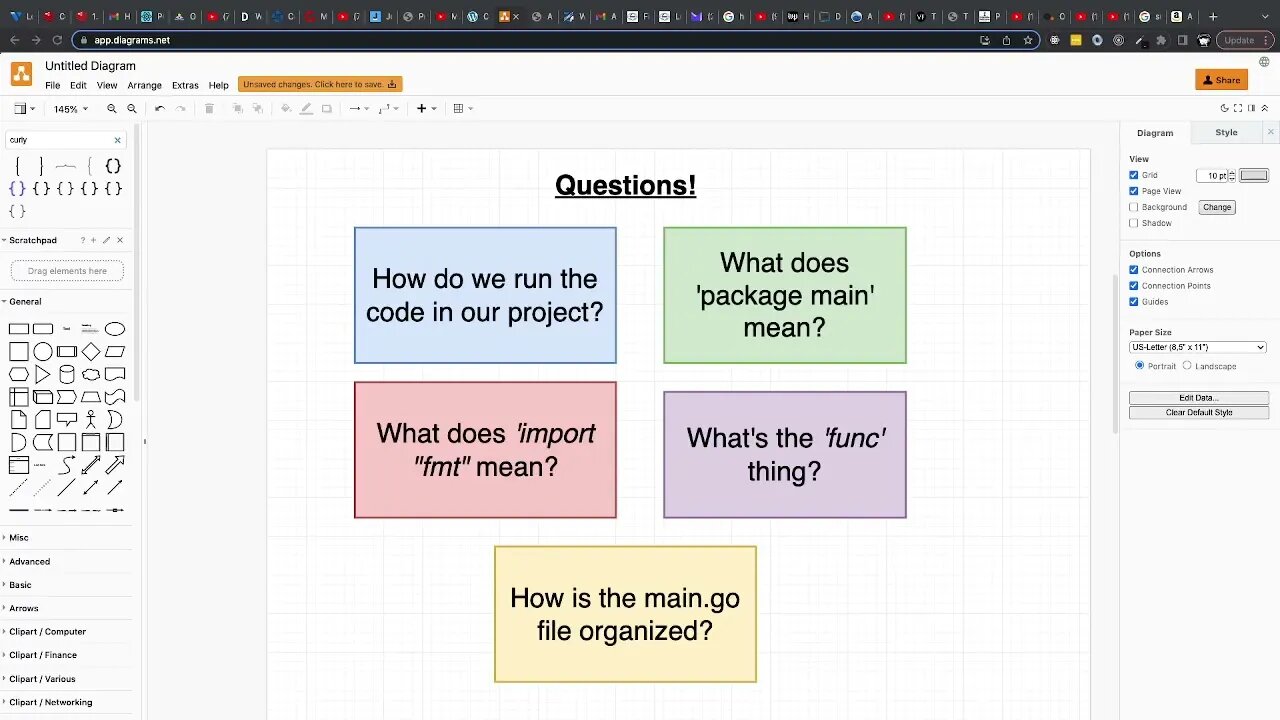Open the Edit menu
Image resolution: width=1280 pixels, height=720 pixels.
78,86
